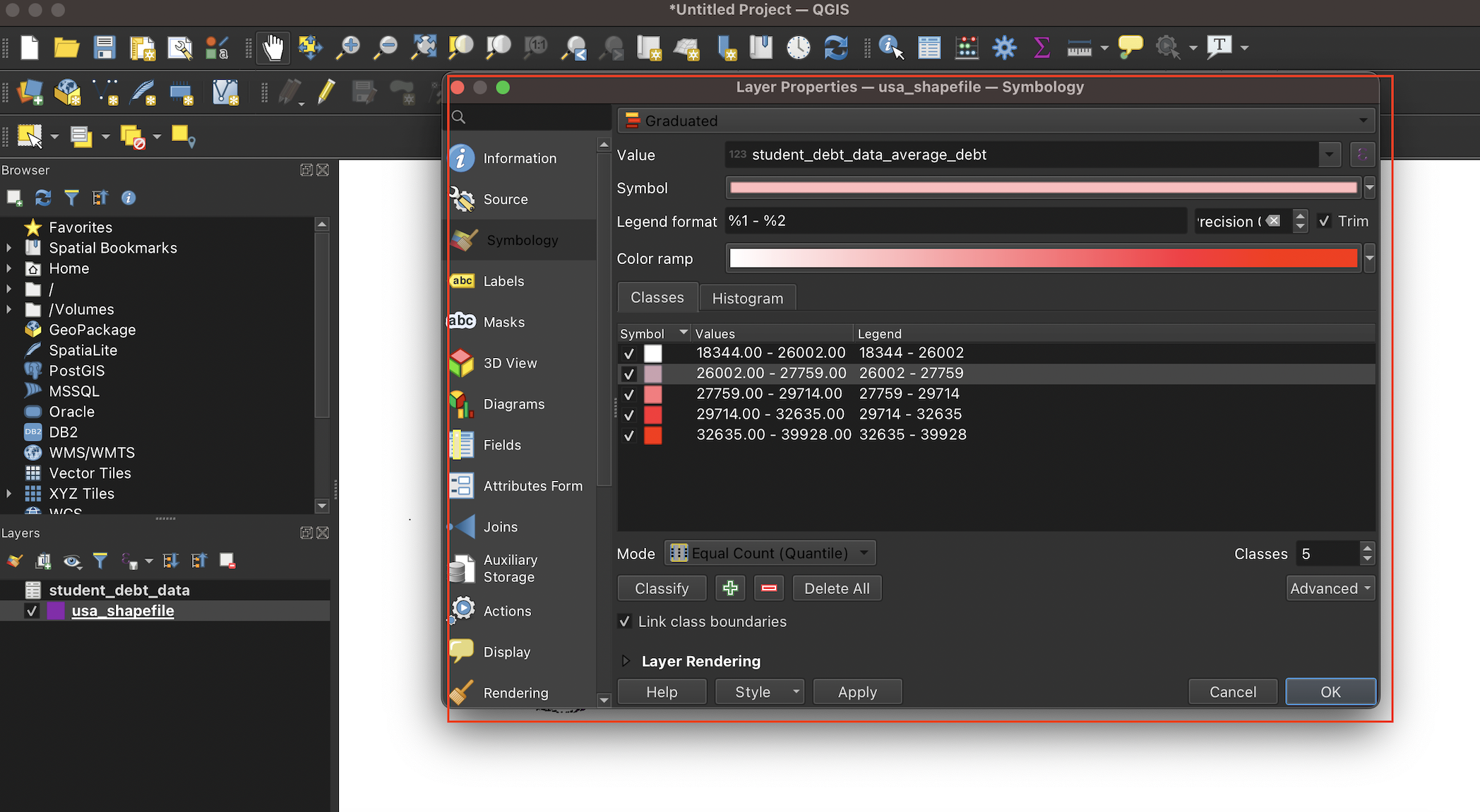Click the Help button

[662, 692]
